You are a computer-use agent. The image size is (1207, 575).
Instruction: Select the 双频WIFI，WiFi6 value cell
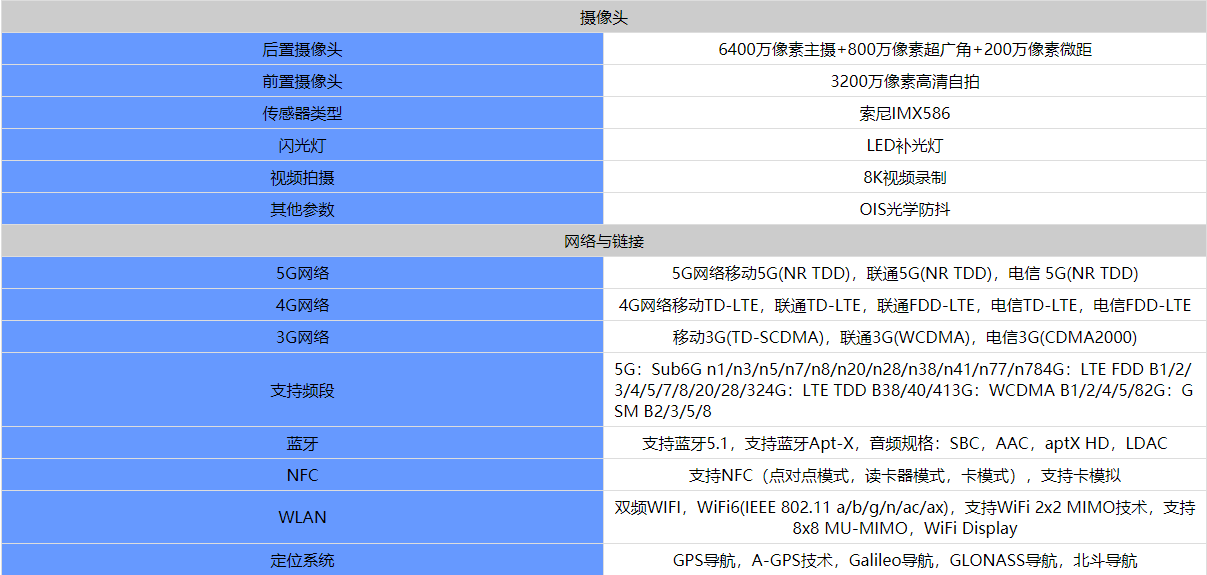click(x=905, y=518)
